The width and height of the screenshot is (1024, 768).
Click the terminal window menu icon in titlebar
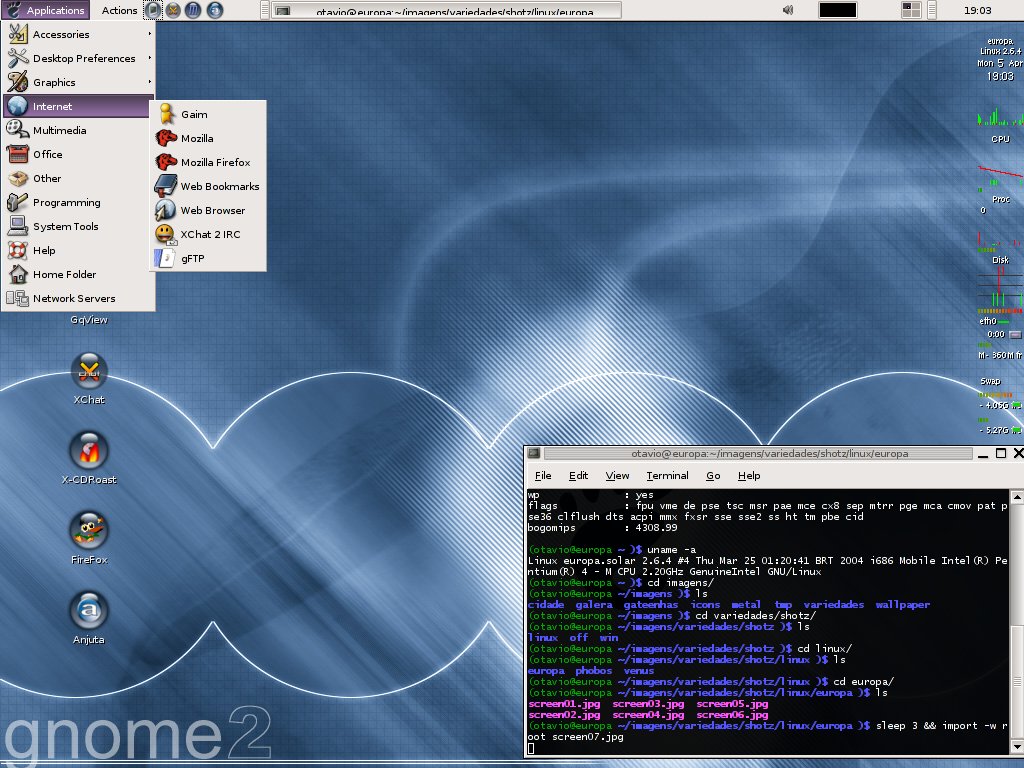click(534, 453)
